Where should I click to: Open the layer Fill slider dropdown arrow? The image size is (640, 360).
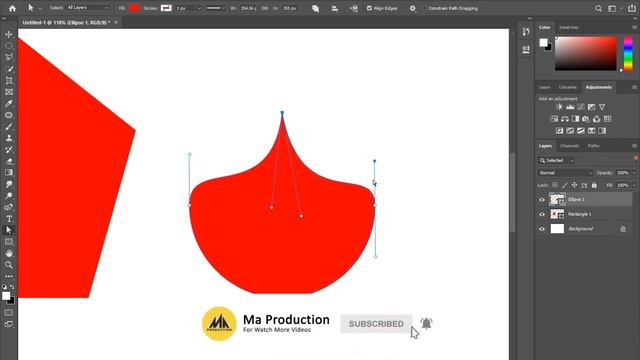coord(634,185)
